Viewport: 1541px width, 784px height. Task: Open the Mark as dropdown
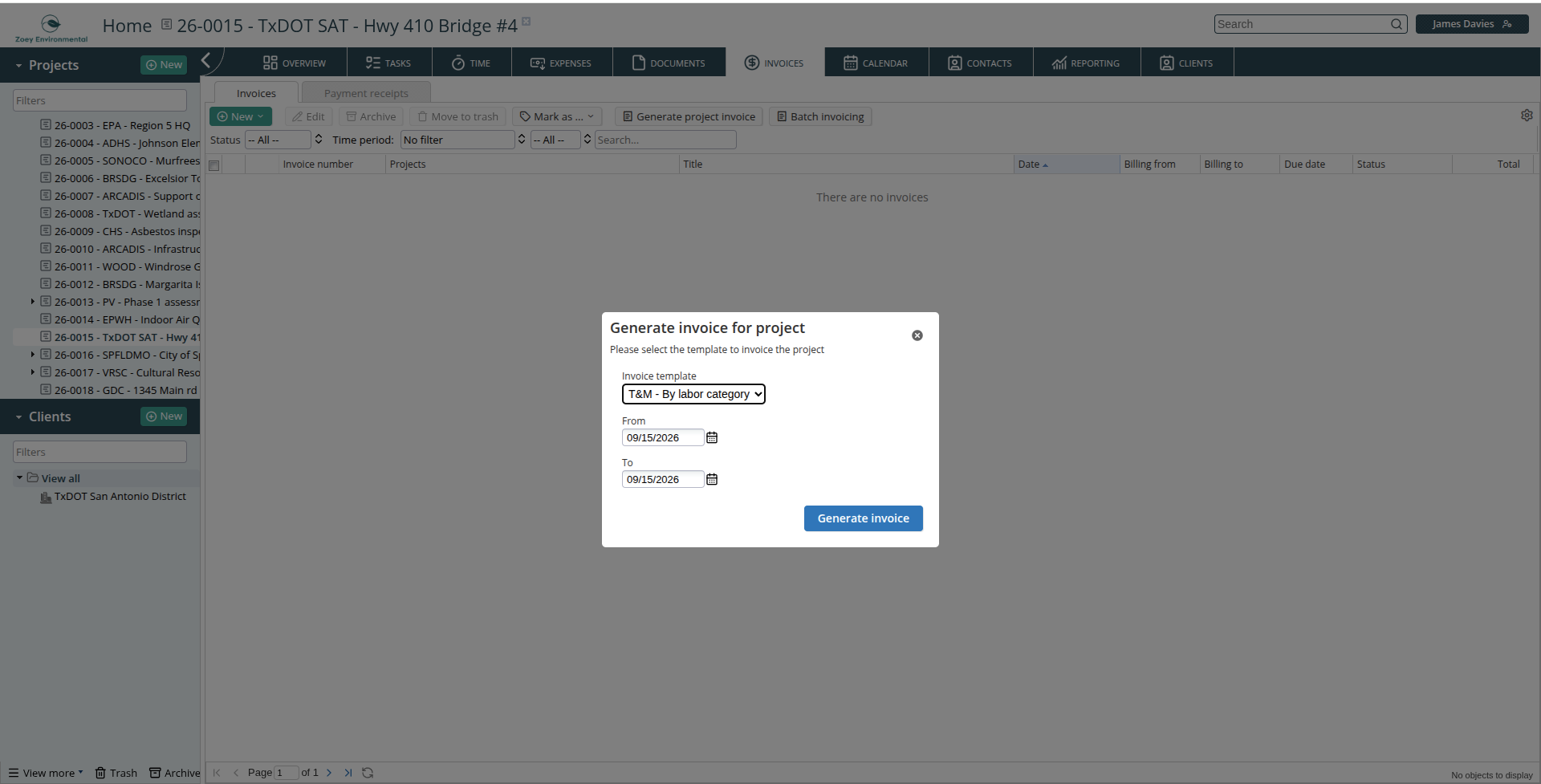click(x=556, y=116)
